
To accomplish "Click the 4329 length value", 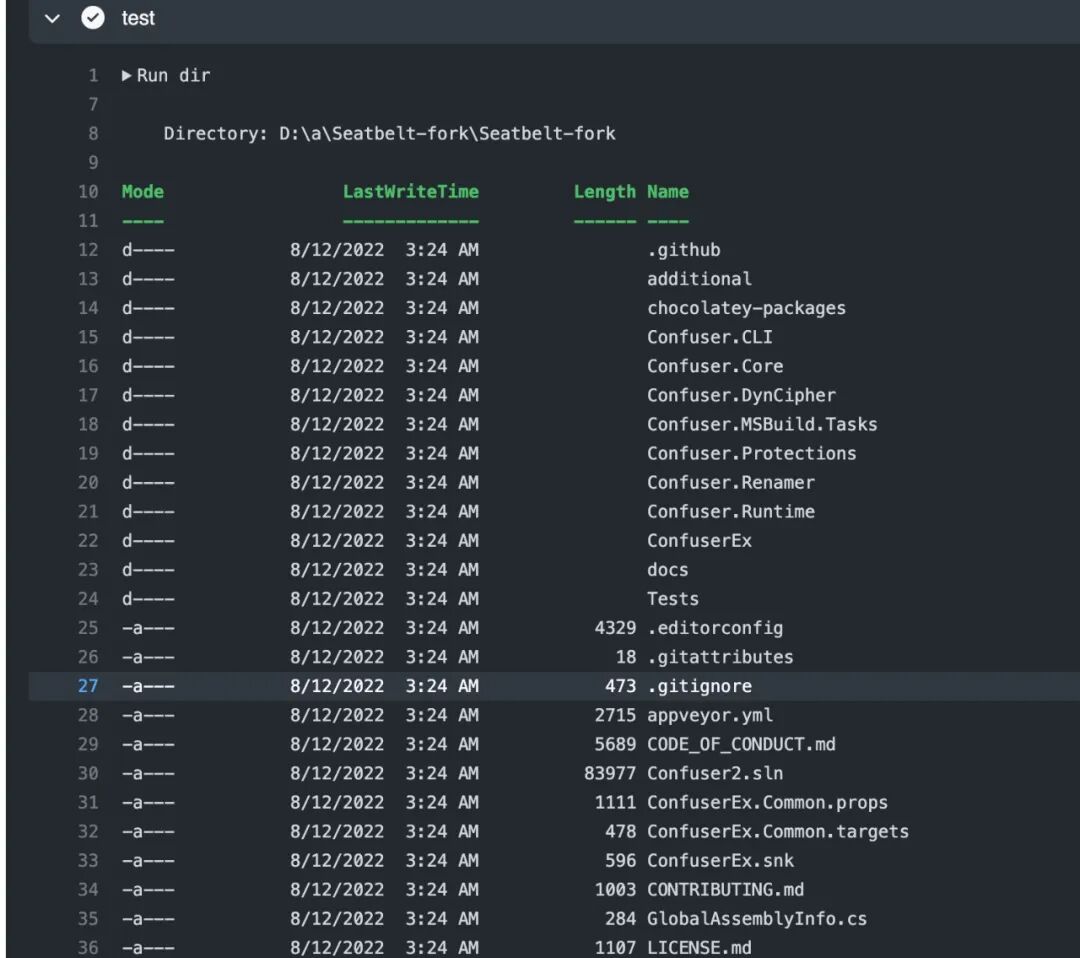I will point(615,628).
